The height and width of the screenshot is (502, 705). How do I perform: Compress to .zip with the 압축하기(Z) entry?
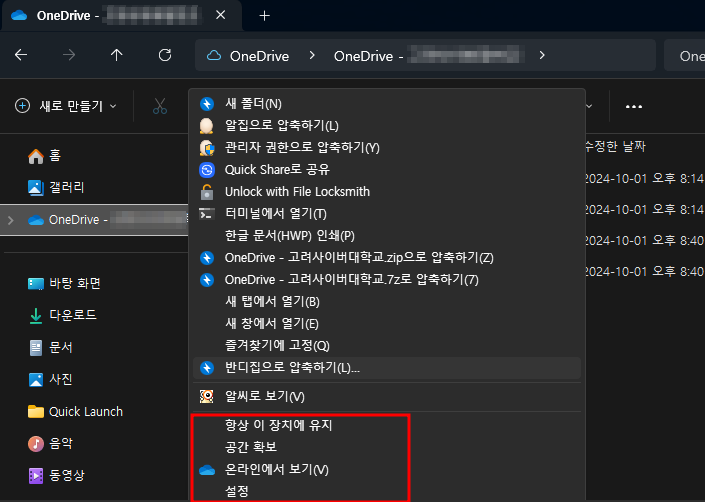(387, 258)
